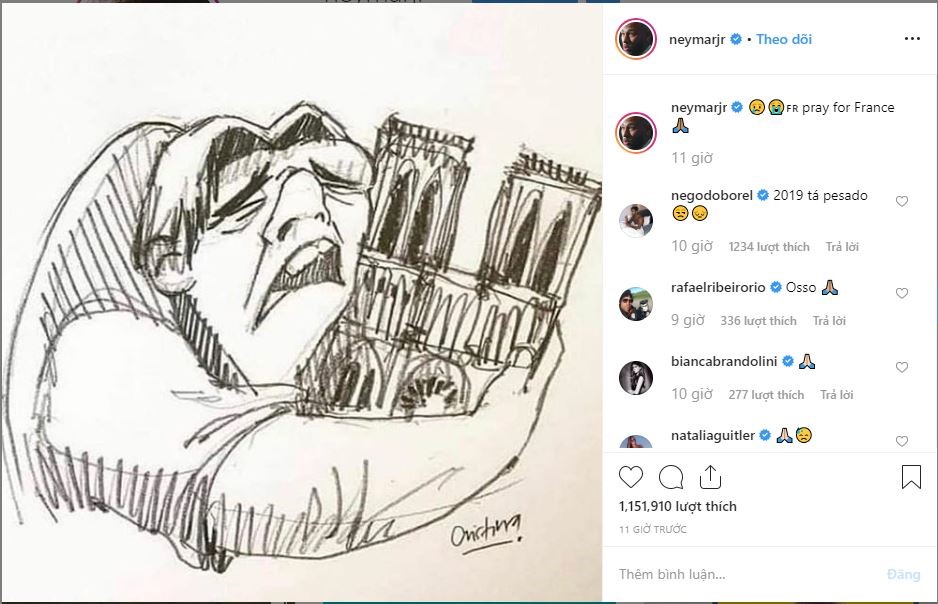Like rafaelribeirorio's comment heart
This screenshot has width=938, height=604.
click(902, 293)
